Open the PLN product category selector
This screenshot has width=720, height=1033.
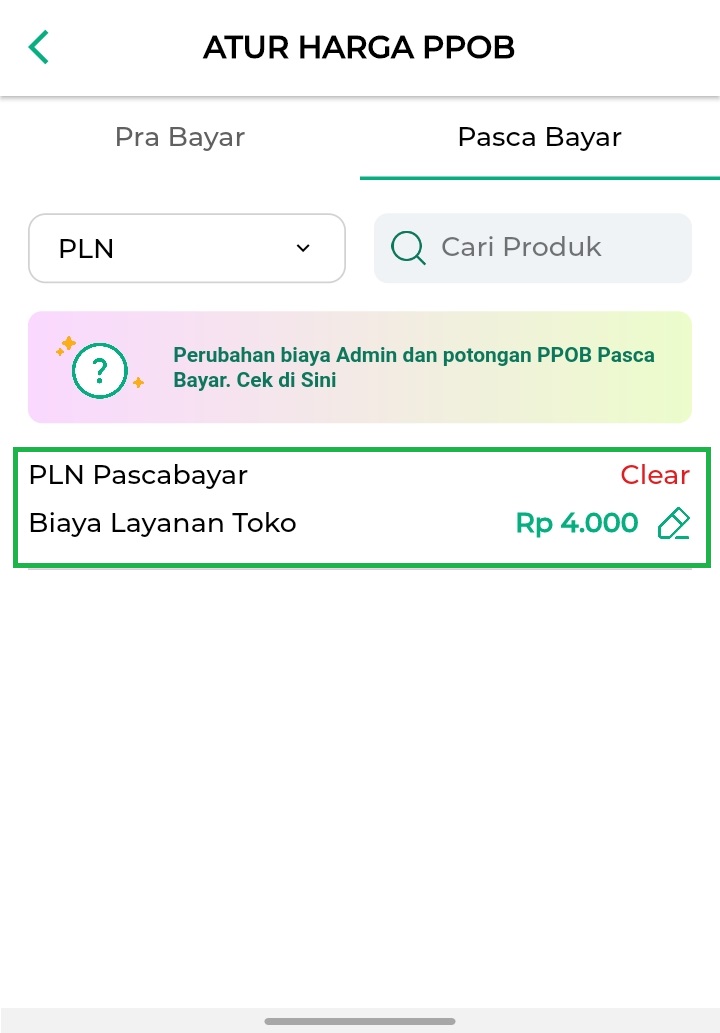pyautogui.click(x=187, y=248)
